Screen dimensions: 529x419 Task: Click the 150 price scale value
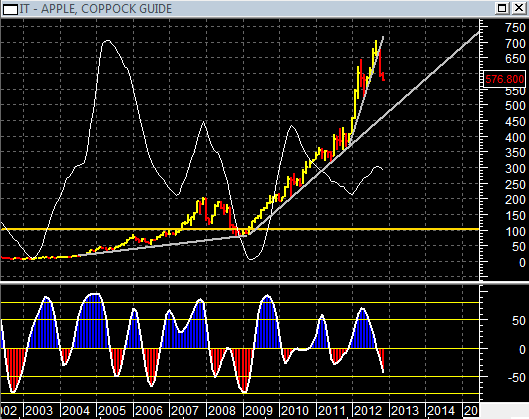[x=515, y=216]
